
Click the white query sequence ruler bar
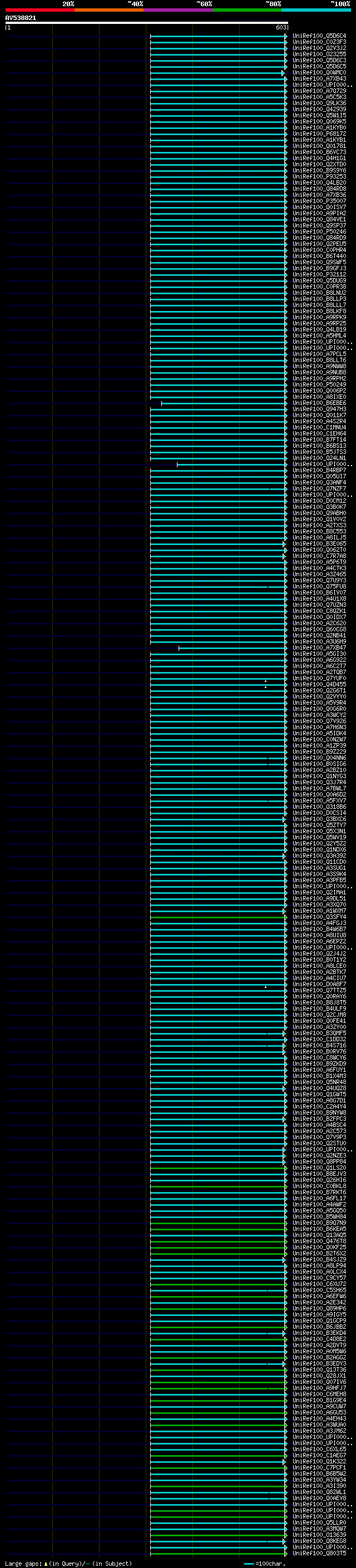pos(147,22)
